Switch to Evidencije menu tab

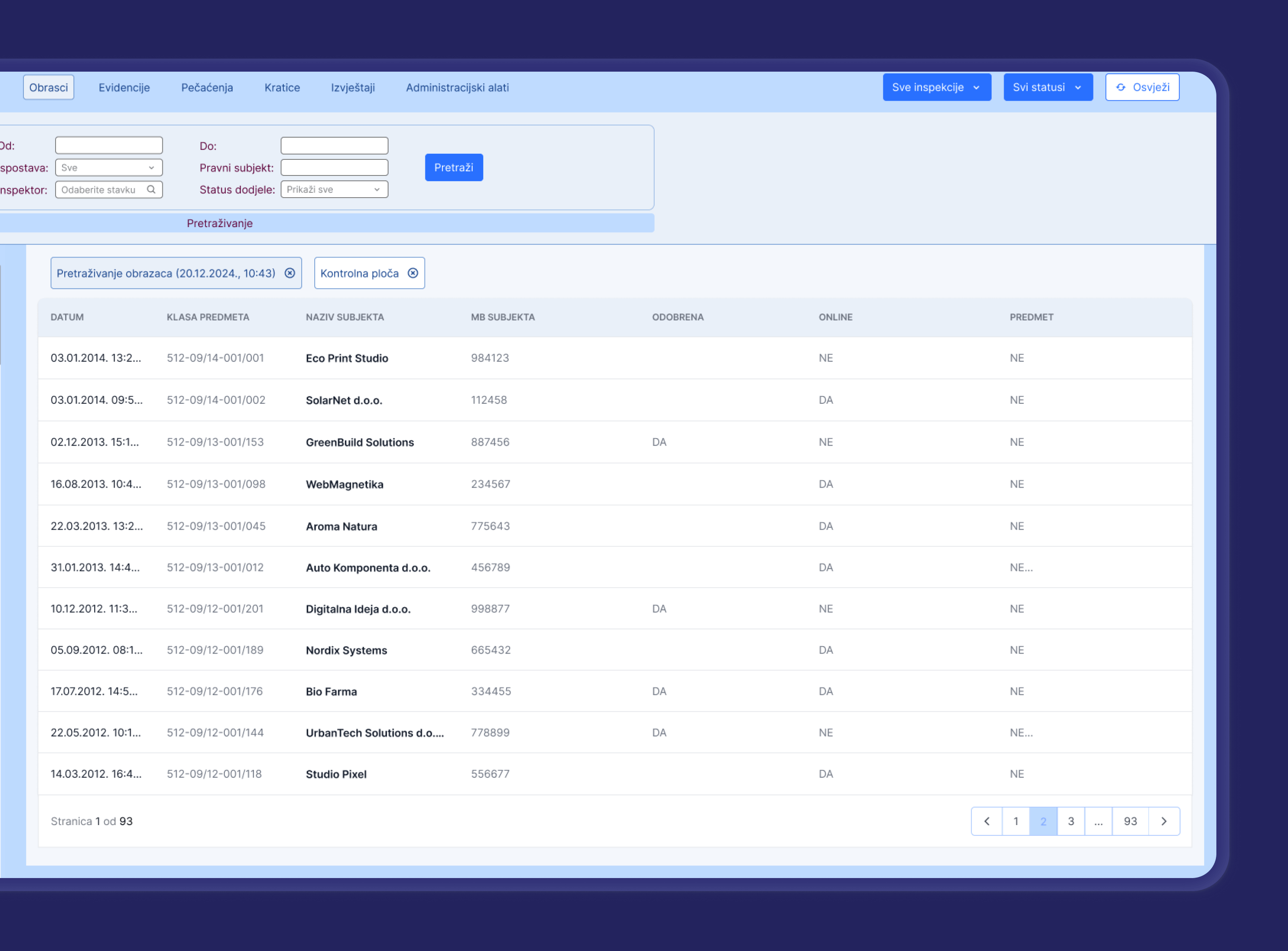[124, 88]
